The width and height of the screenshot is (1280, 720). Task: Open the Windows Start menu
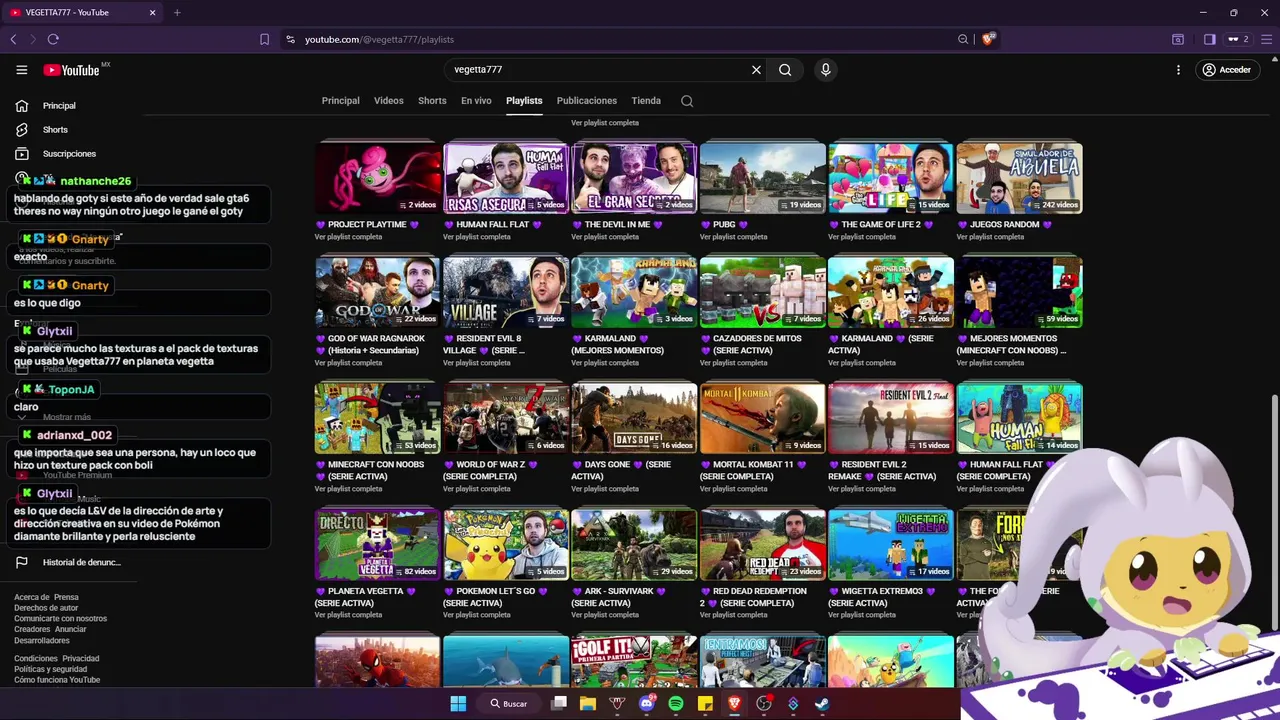tap(458, 703)
